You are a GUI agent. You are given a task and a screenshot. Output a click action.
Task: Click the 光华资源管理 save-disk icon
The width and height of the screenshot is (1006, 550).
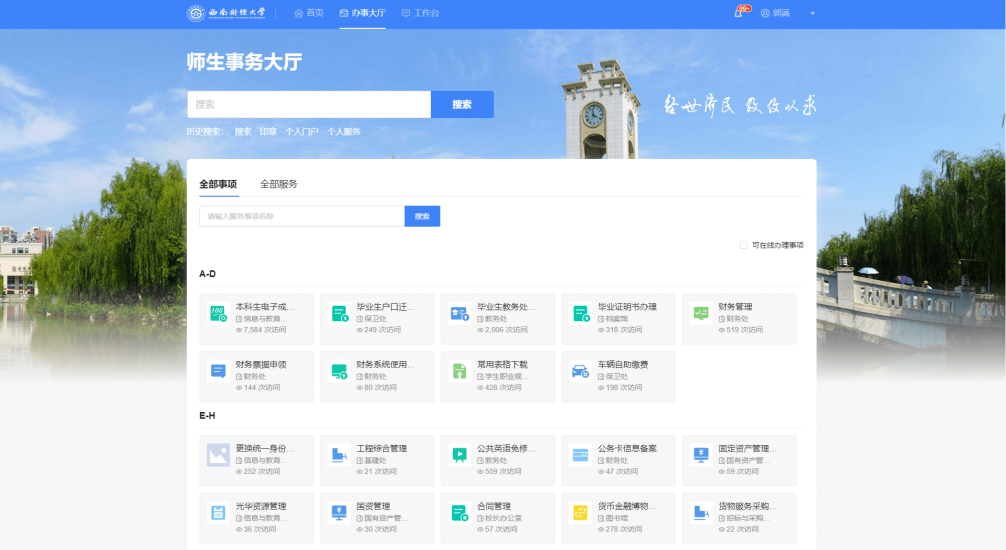coord(218,513)
